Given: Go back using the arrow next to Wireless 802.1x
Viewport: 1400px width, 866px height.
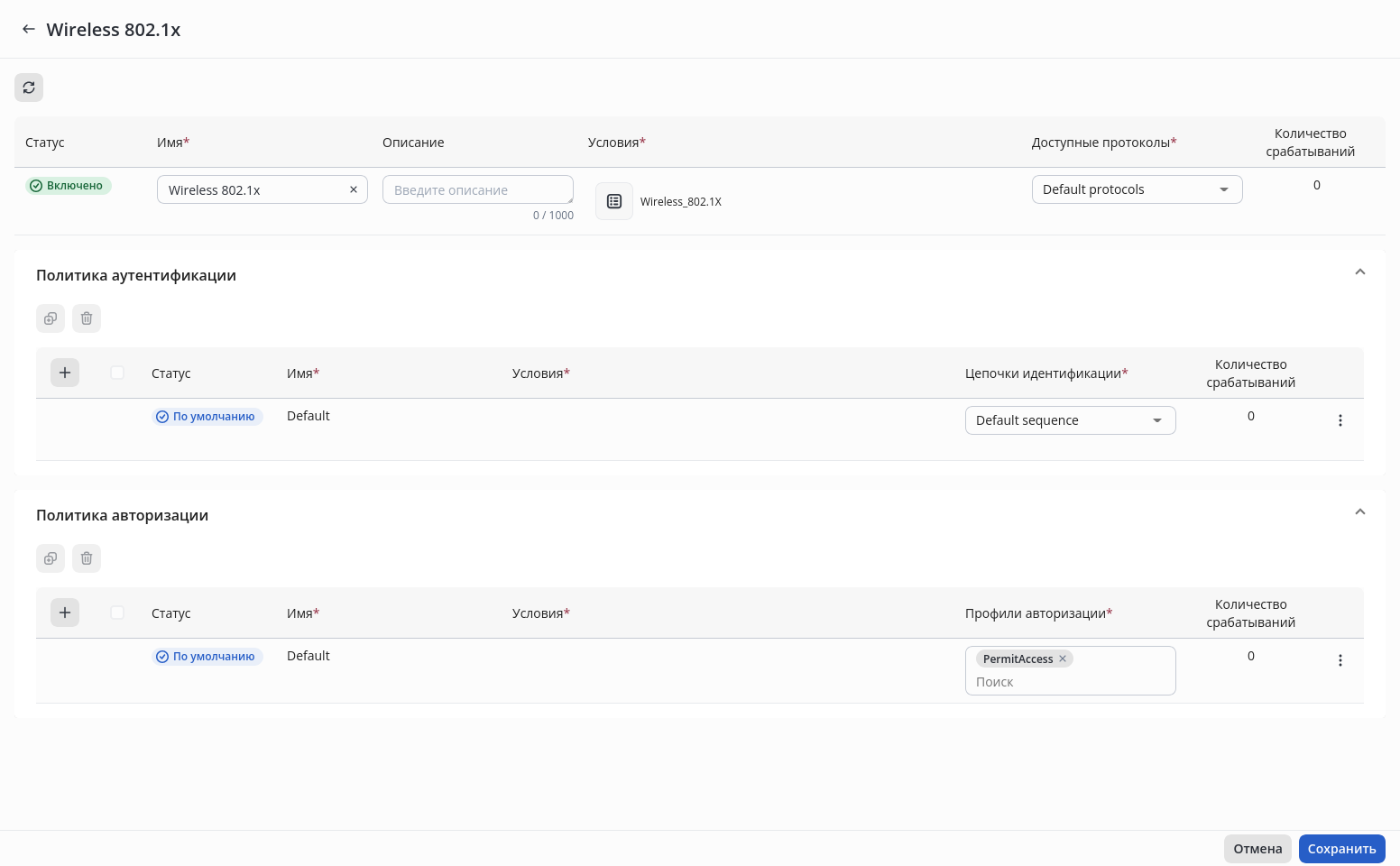Looking at the screenshot, I should [x=29, y=30].
